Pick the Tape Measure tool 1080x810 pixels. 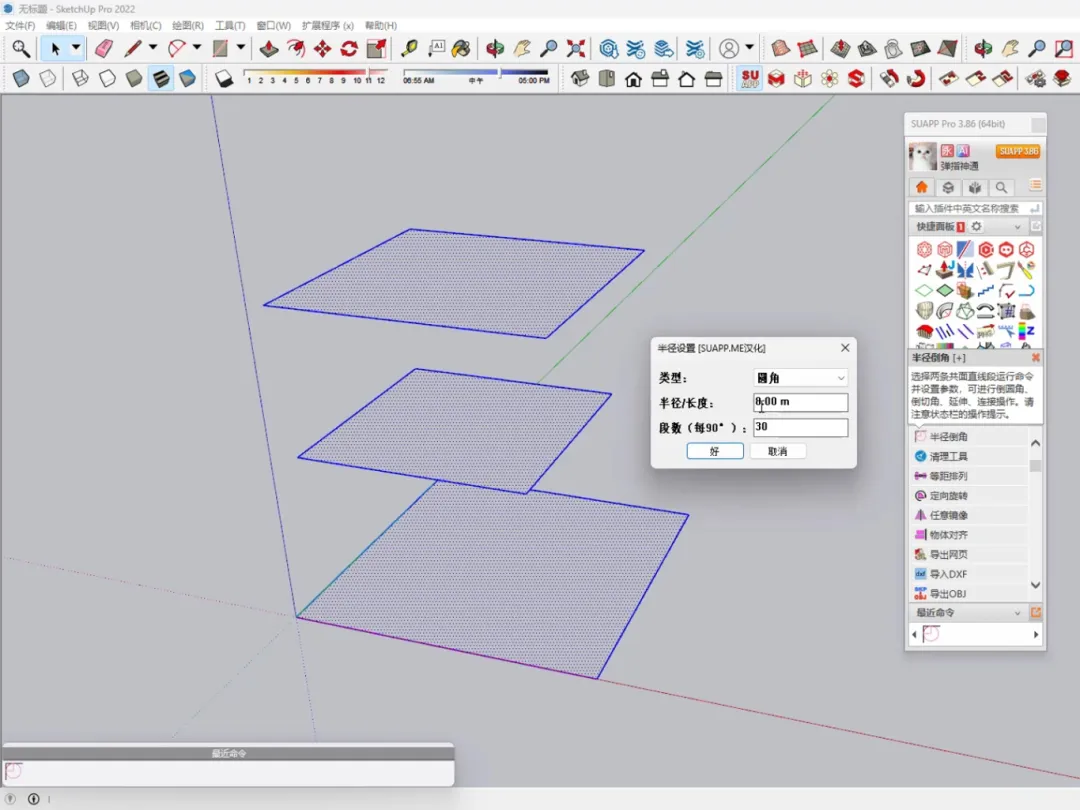(409, 48)
